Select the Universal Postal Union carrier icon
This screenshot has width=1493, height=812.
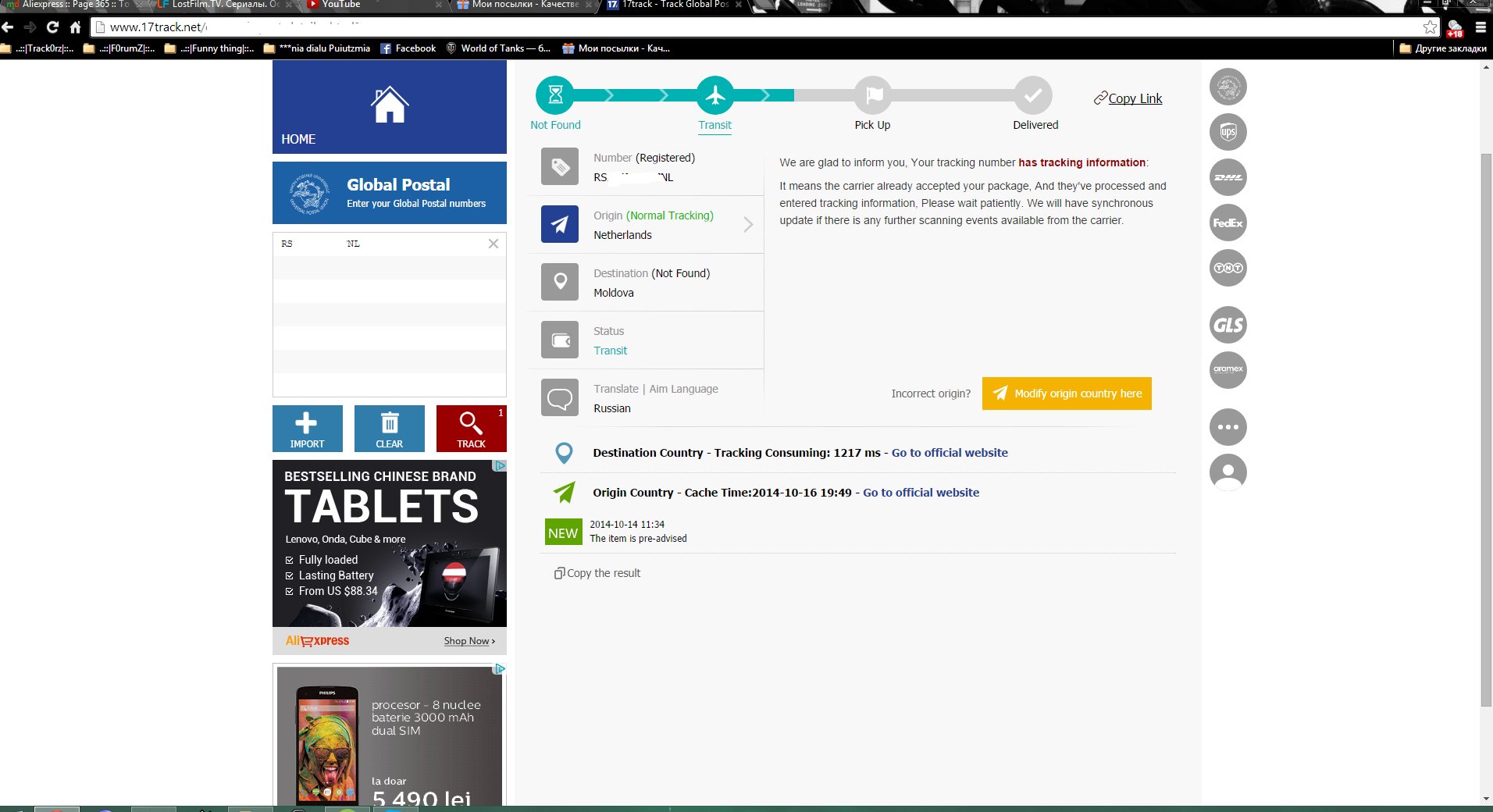point(1228,87)
